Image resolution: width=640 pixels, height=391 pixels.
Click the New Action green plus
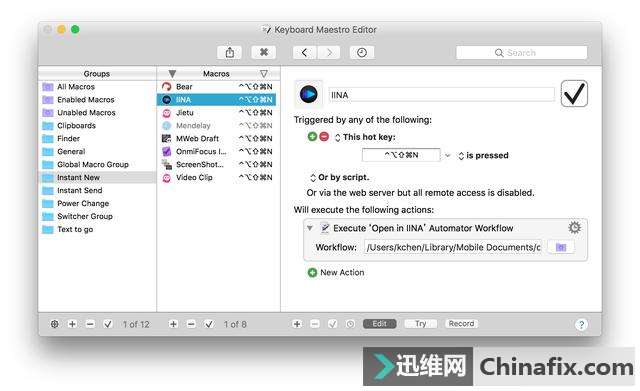tap(312, 273)
